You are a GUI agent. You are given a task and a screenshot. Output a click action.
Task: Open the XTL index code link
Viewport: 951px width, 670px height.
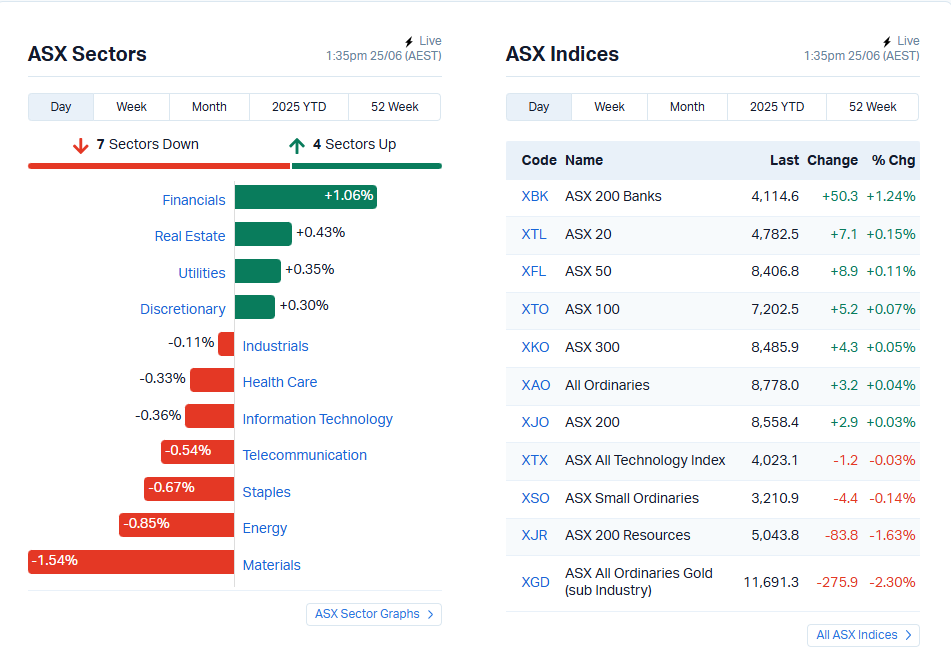pyautogui.click(x=534, y=234)
